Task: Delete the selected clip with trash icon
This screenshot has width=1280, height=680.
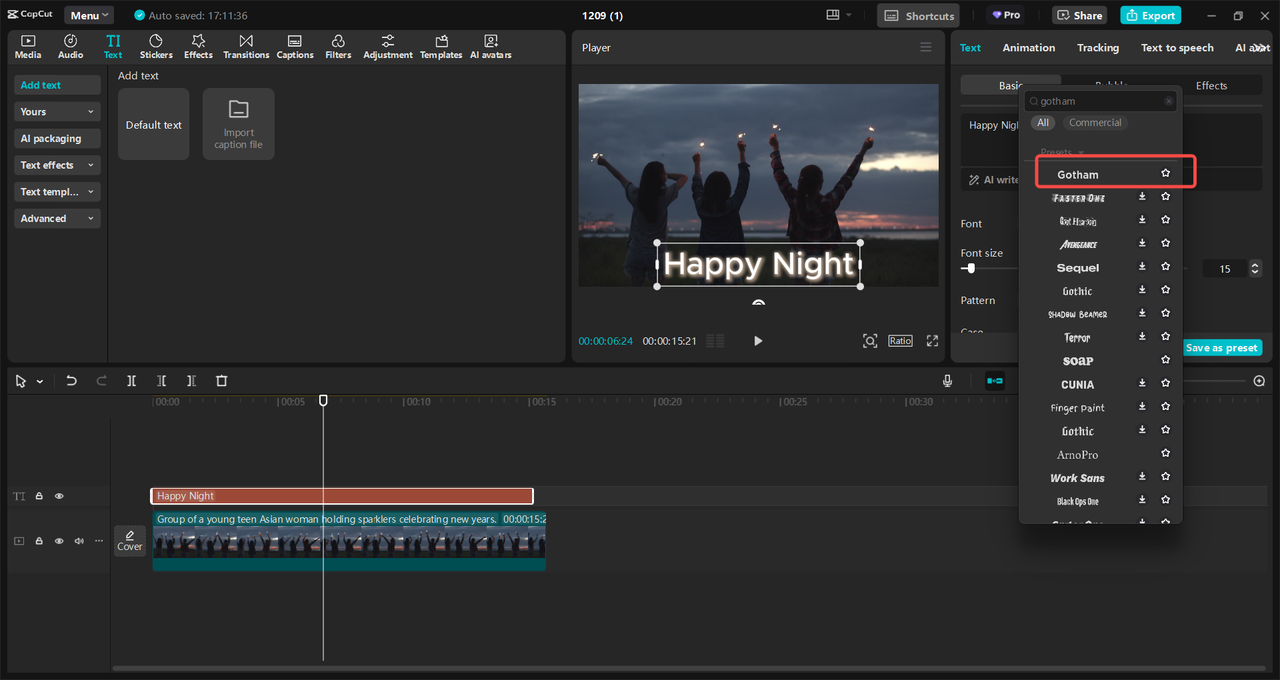Action: click(222, 381)
